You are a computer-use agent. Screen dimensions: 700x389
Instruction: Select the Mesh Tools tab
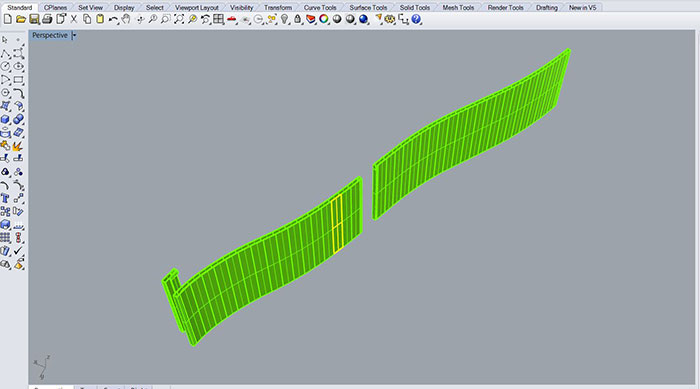click(458, 8)
